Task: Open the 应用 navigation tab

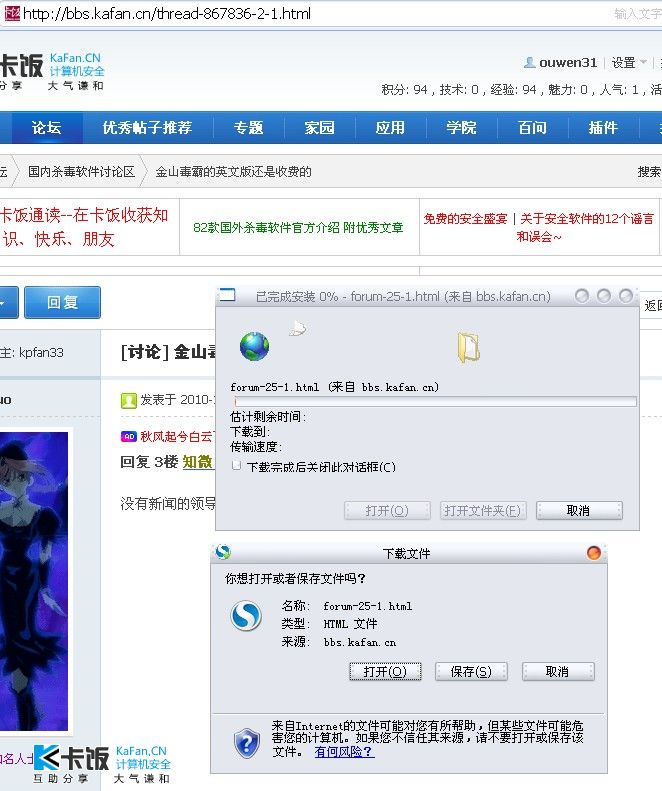Action: pos(390,128)
